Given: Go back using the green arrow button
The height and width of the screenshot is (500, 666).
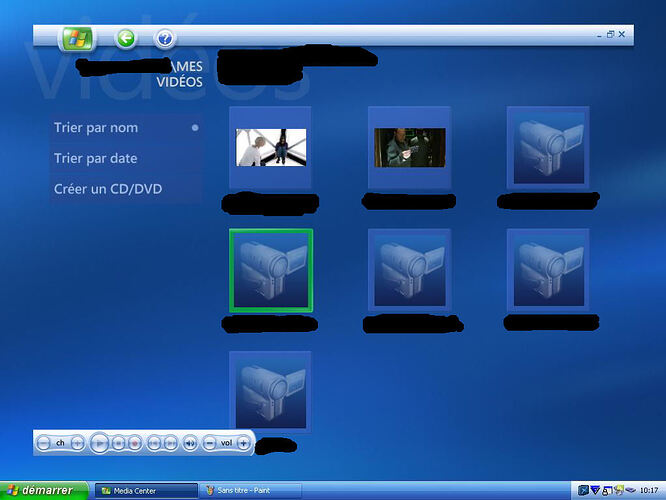Looking at the screenshot, I should tap(125, 38).
